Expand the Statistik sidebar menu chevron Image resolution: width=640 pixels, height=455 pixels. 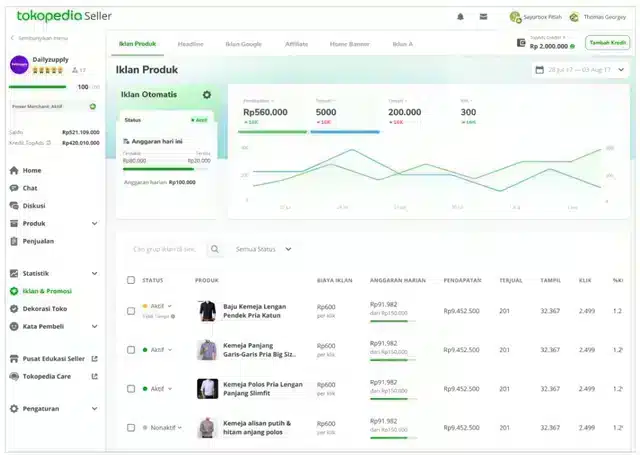pos(95,273)
